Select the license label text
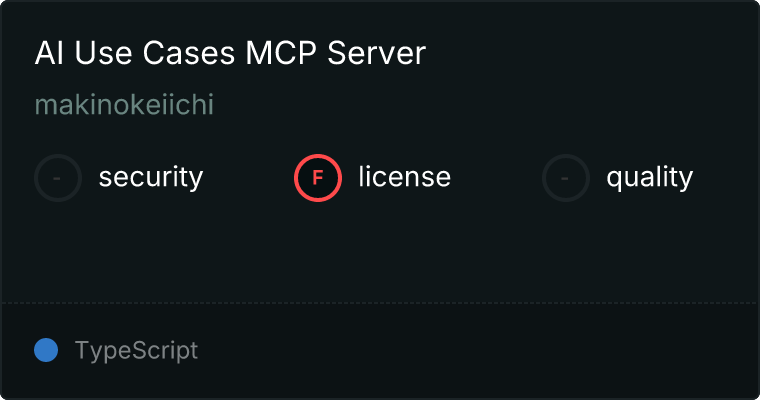 click(405, 176)
